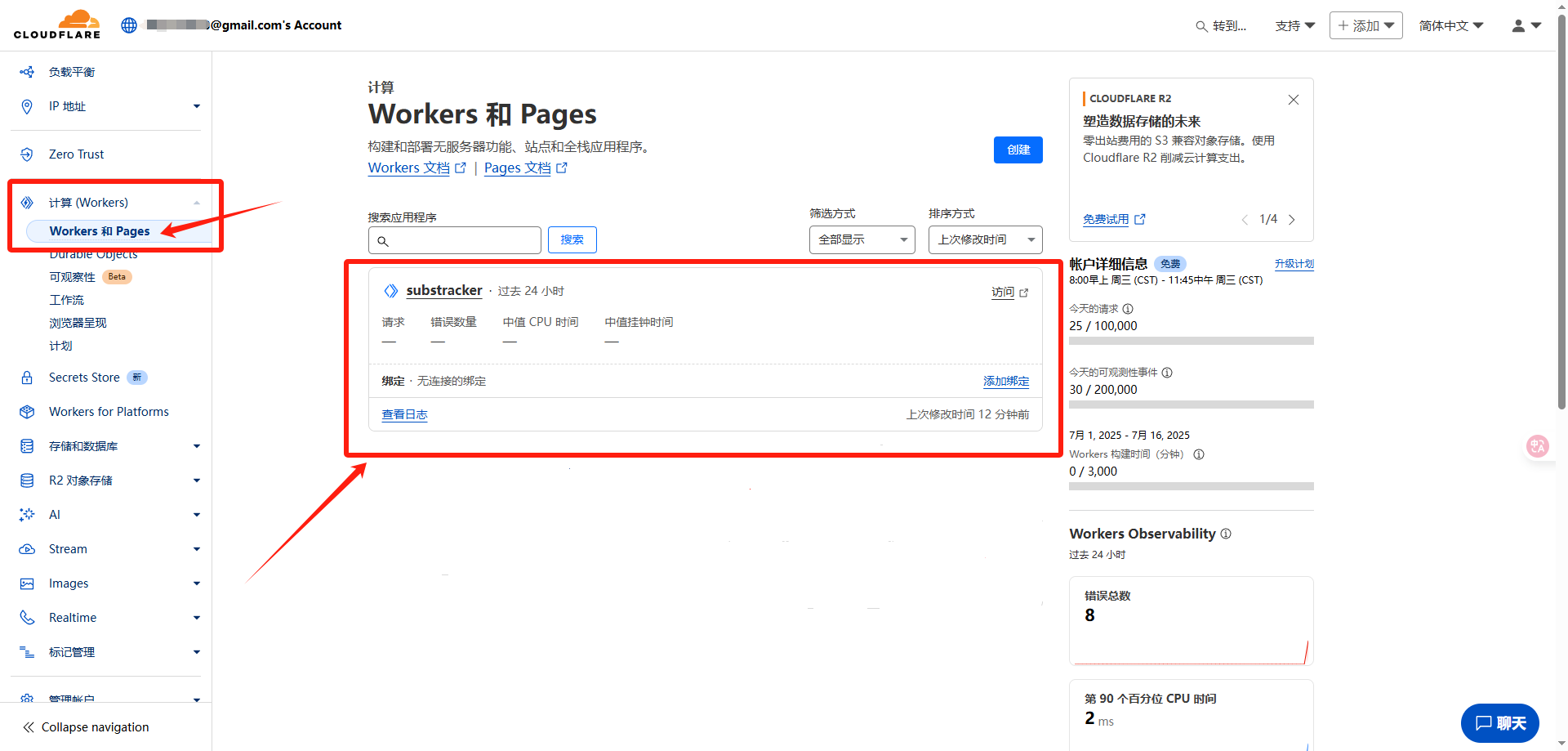Select Workers 和 Pages in sidebar

coord(100,231)
